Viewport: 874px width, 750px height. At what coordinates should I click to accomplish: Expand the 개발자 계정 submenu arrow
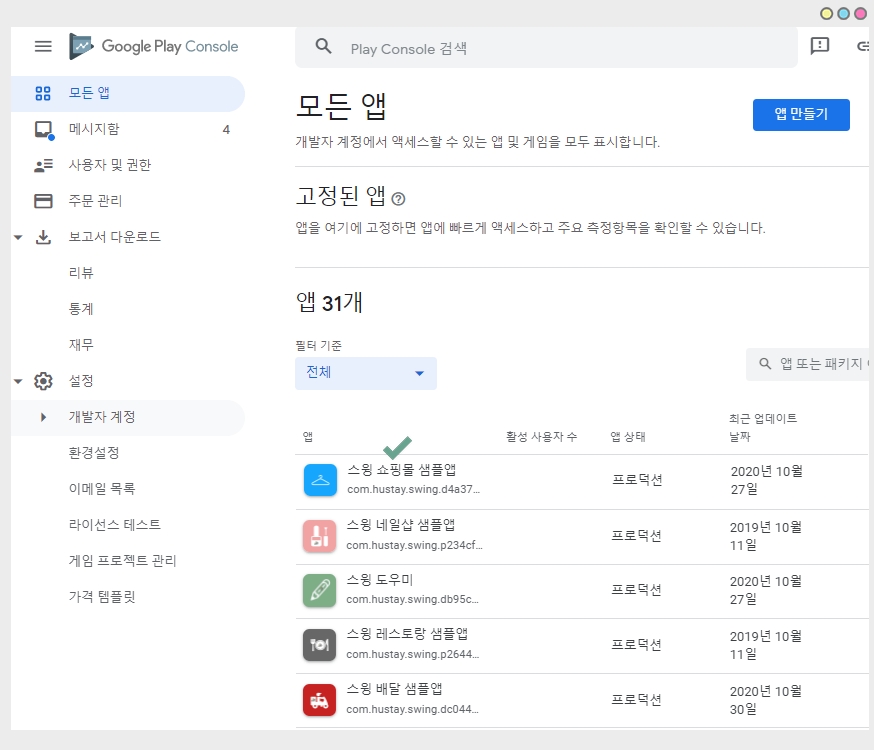pos(43,417)
